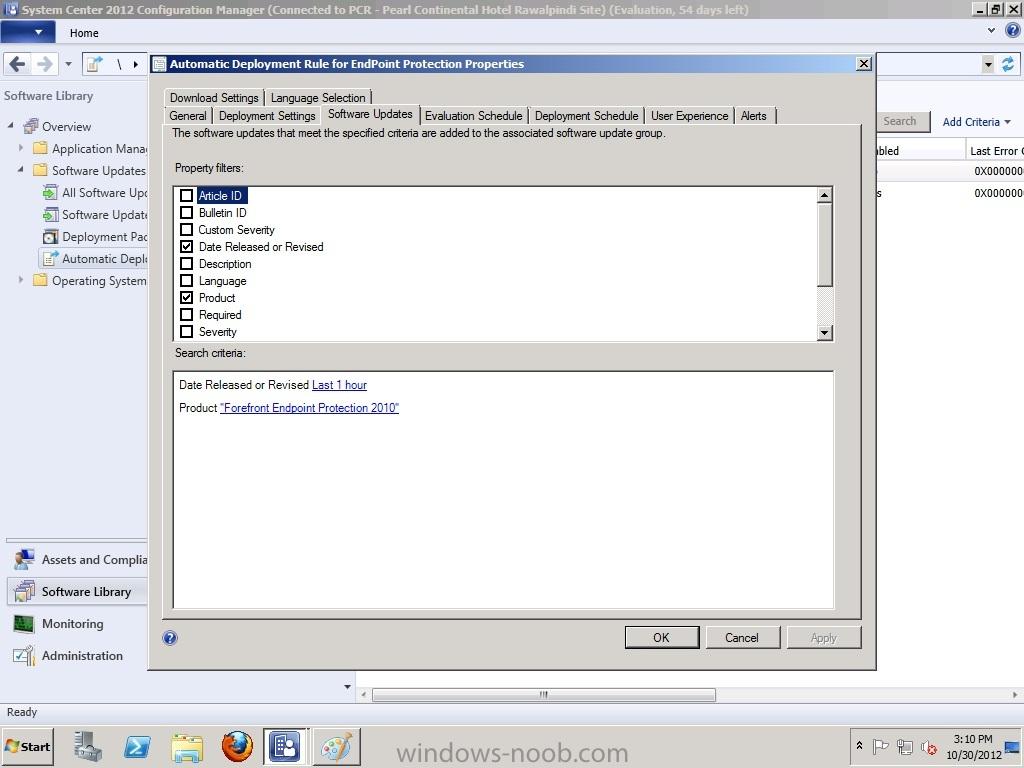Switch to Configuration Manager taskbar icon
Viewport: 1024px width, 768px height.
click(285, 746)
